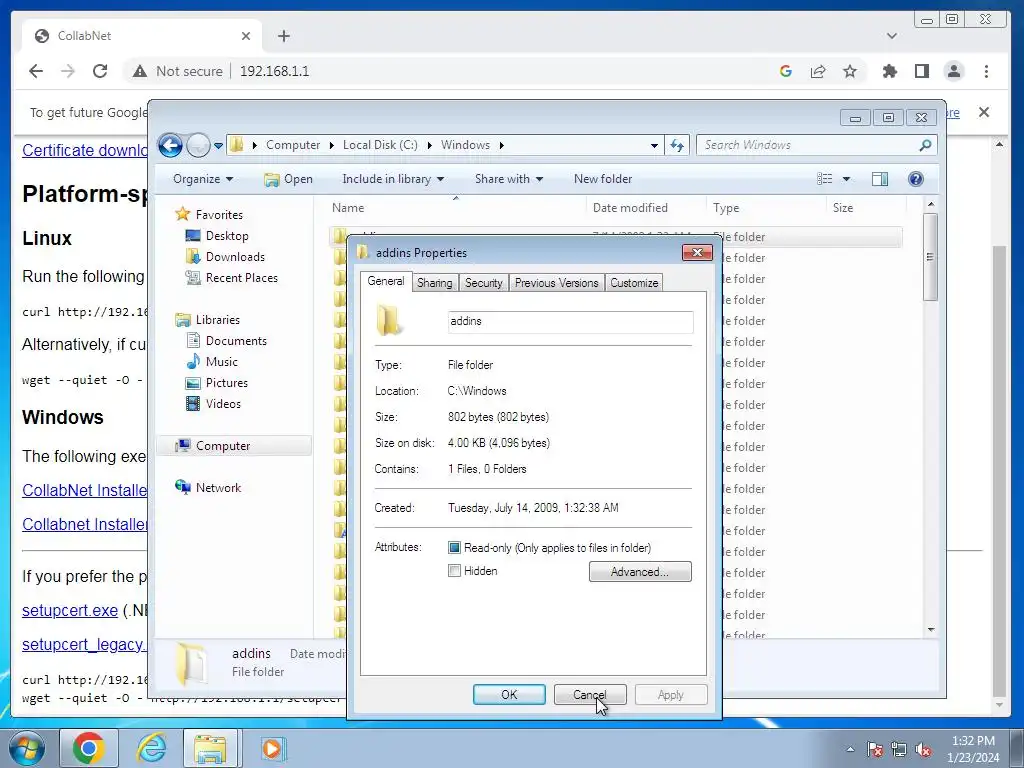Select Network in navigation pane
The width and height of the screenshot is (1024, 768).
click(208, 488)
